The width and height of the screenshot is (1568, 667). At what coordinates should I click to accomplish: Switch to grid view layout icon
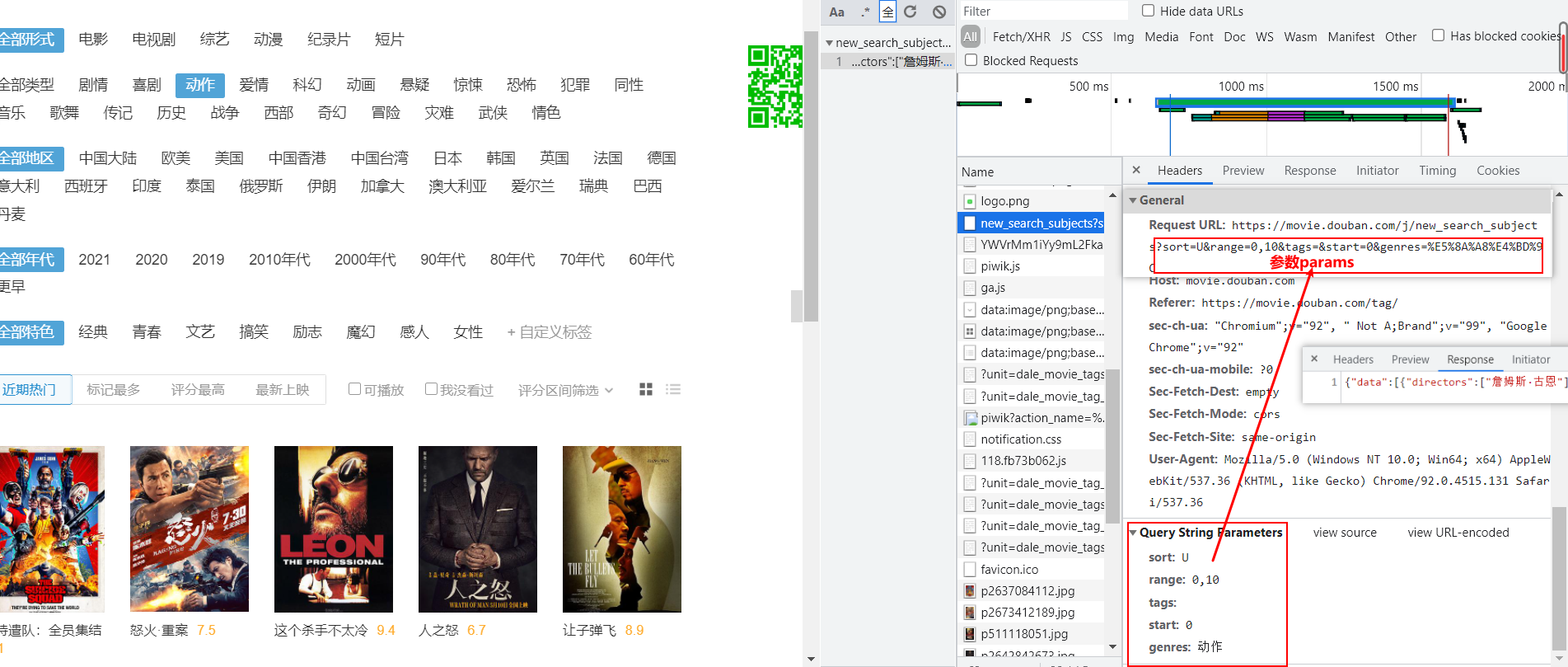646,389
